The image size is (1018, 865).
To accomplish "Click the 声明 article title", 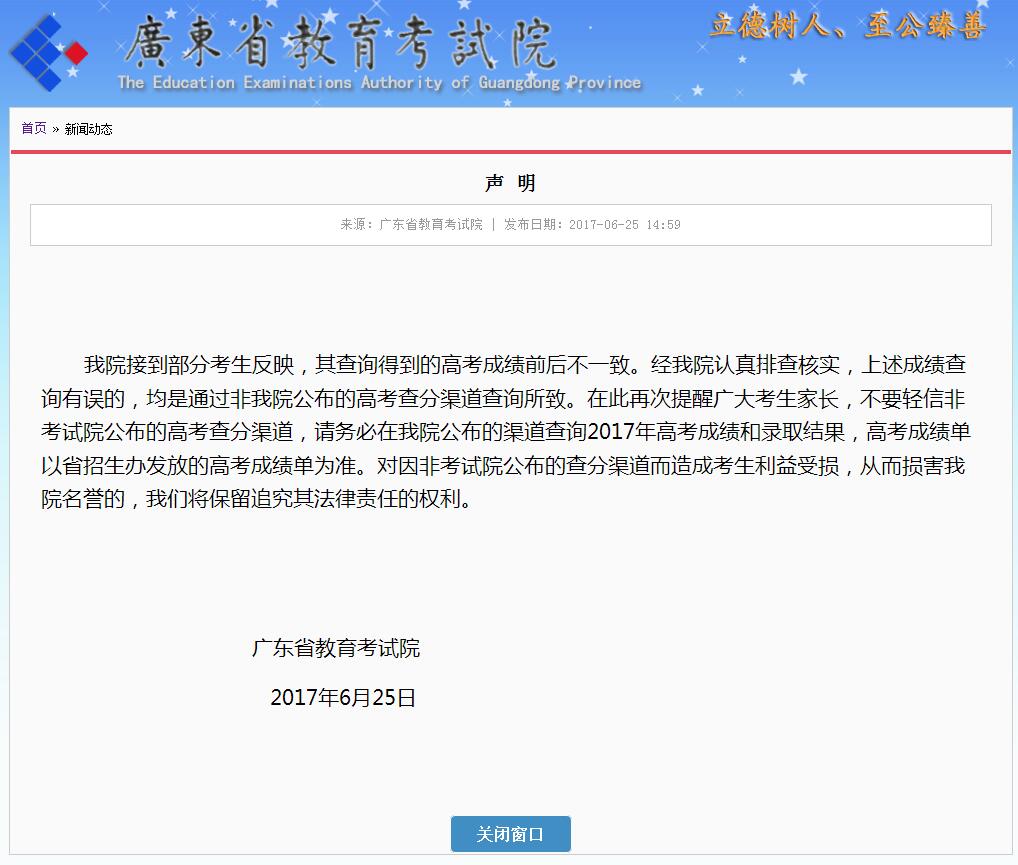I will point(510,183).
